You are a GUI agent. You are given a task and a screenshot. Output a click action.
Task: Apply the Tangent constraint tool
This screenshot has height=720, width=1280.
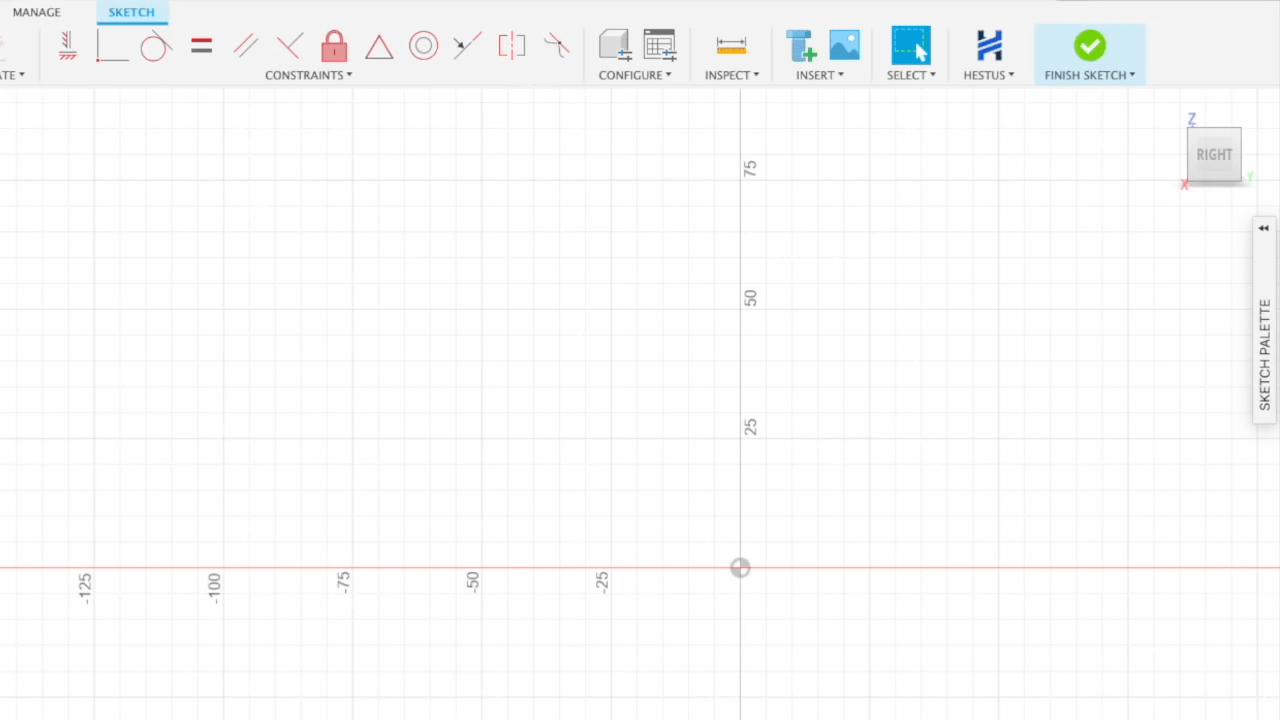[x=155, y=46]
